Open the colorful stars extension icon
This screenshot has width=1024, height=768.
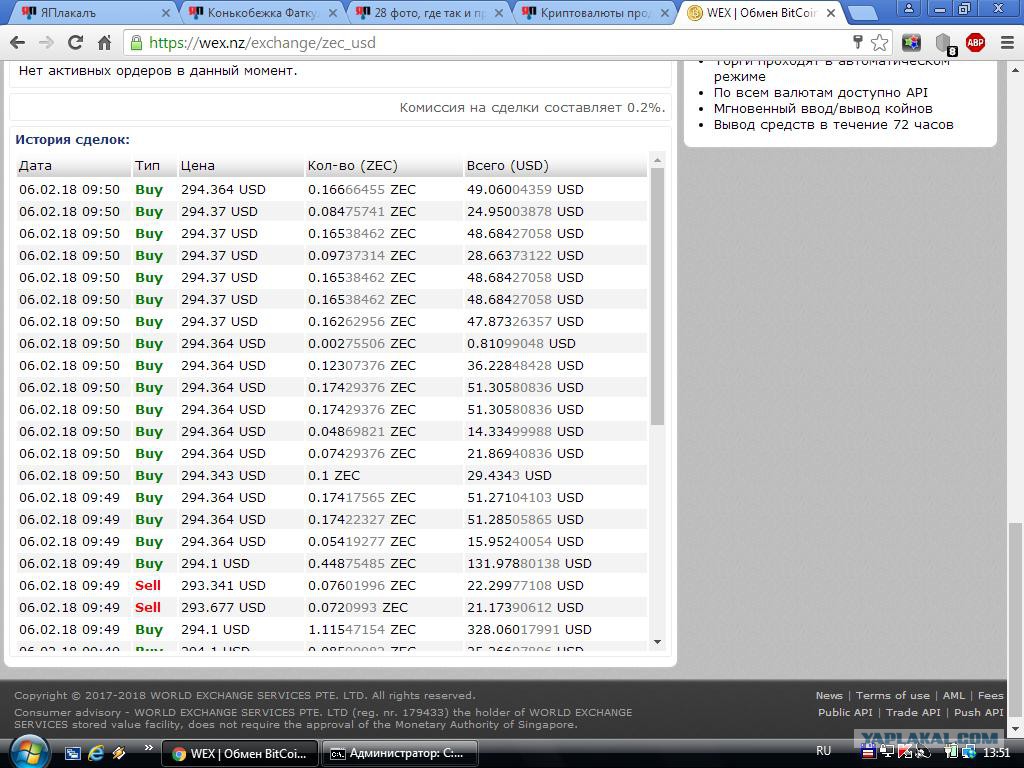point(911,43)
